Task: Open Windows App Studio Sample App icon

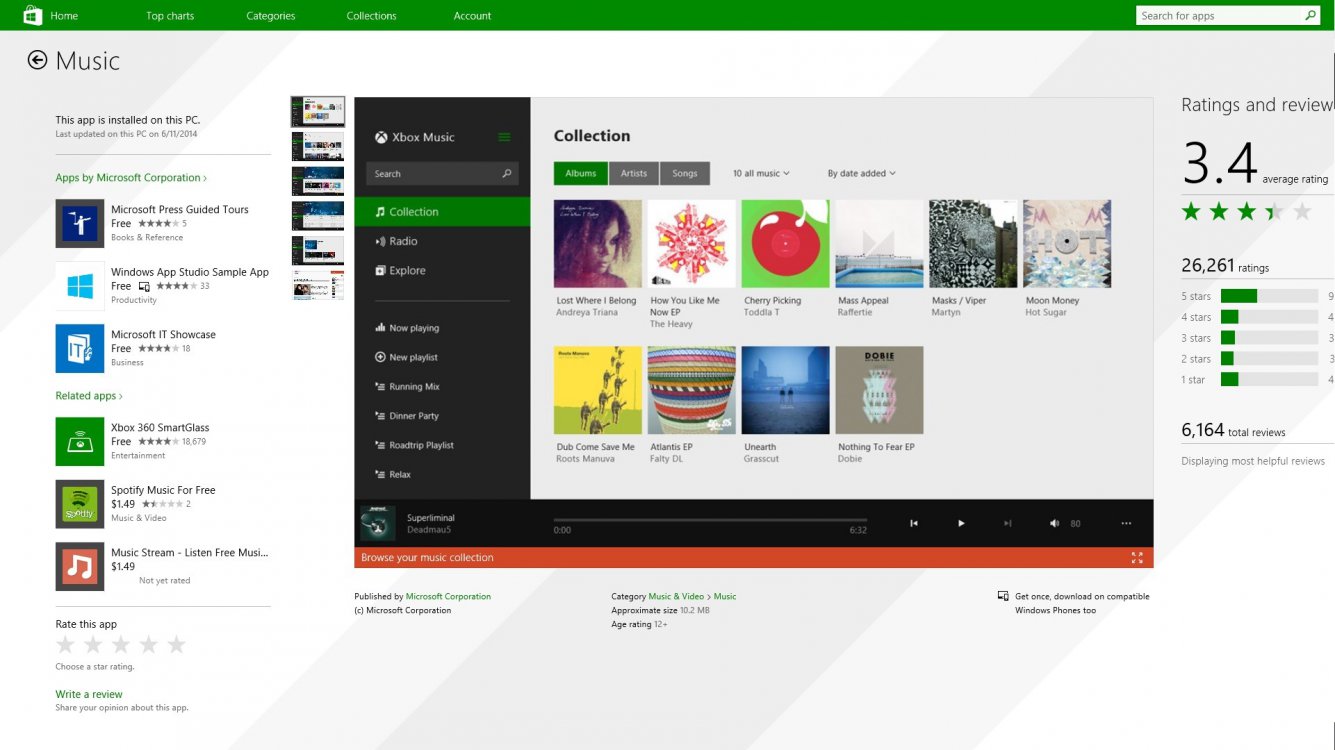Action: tap(80, 286)
